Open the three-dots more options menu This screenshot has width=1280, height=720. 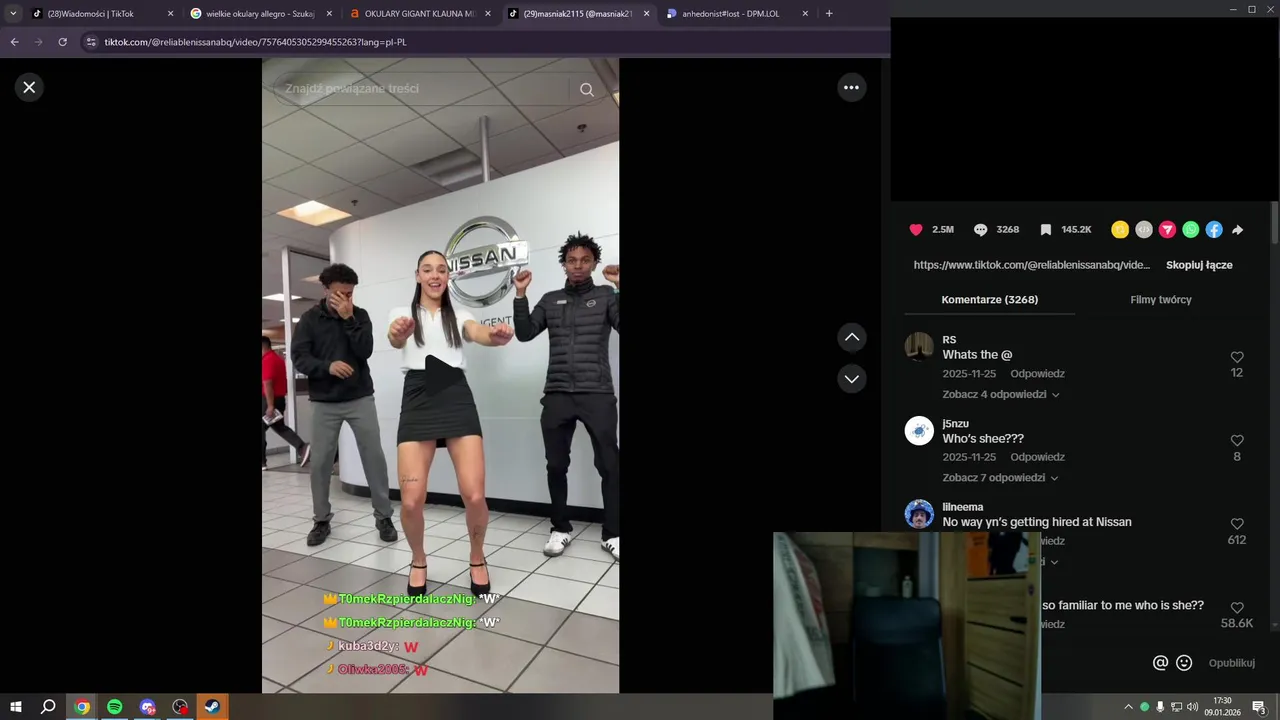point(851,87)
